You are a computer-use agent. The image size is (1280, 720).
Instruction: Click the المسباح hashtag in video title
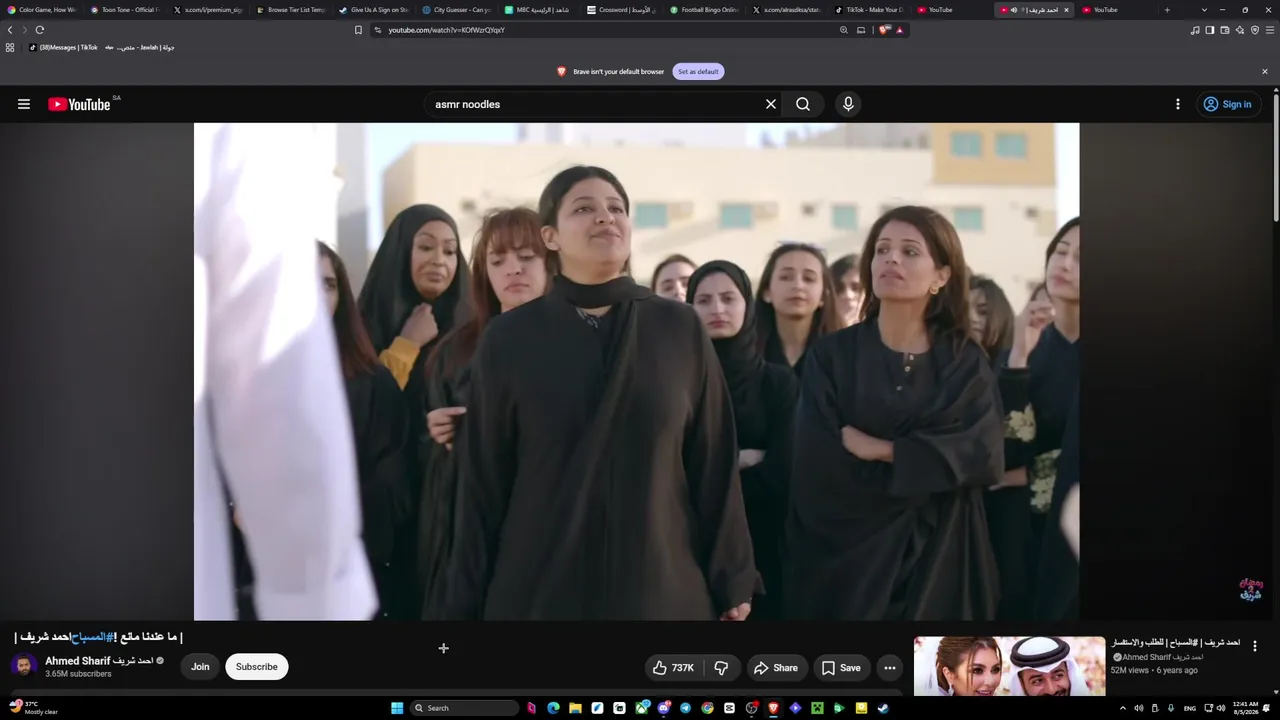92,637
